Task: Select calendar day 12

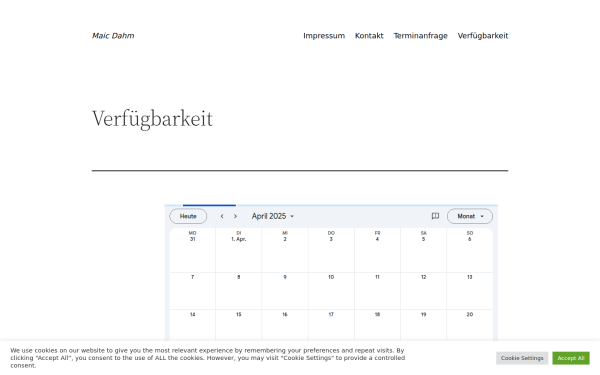Action: click(x=424, y=277)
